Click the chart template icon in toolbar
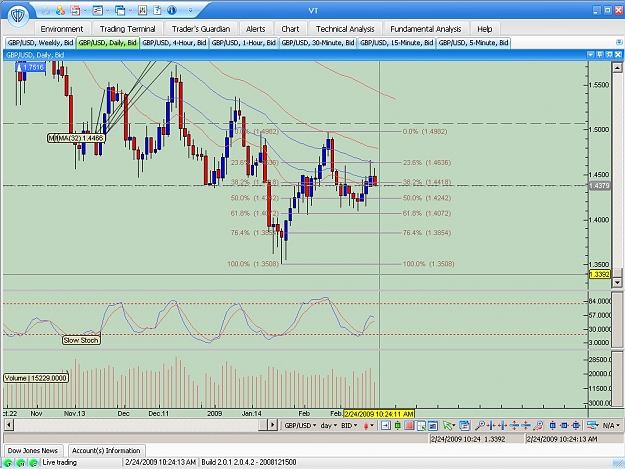This screenshot has height=469, width=625. [x=464, y=426]
